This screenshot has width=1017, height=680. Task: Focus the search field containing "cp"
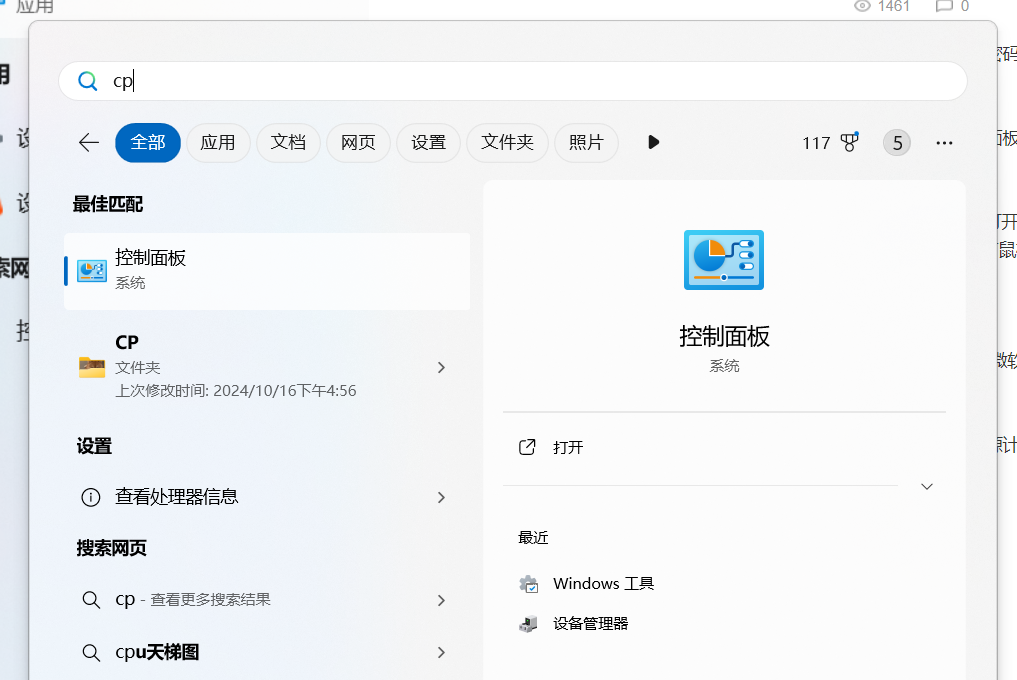512,81
